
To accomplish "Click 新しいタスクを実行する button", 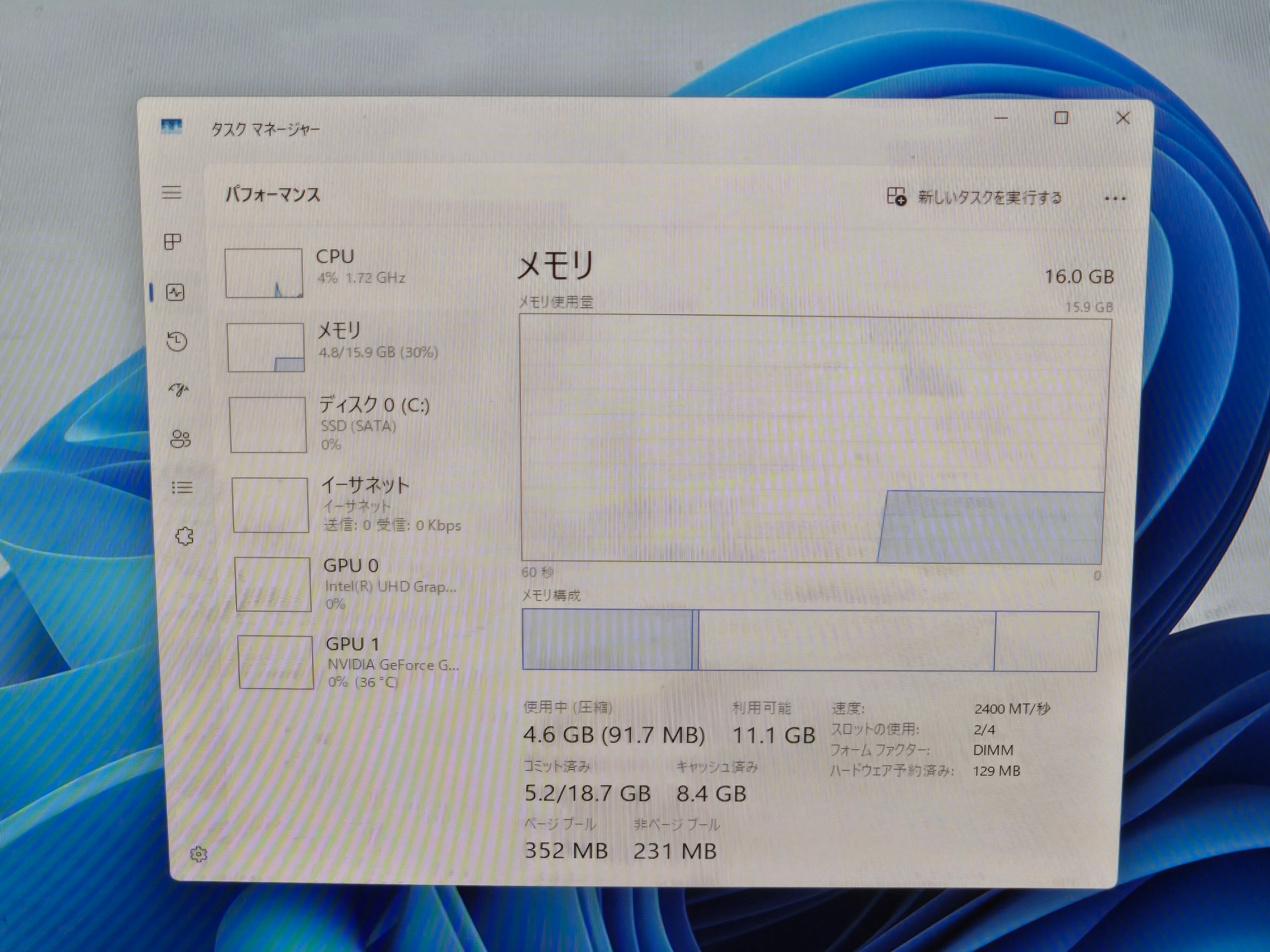I will (x=974, y=197).
